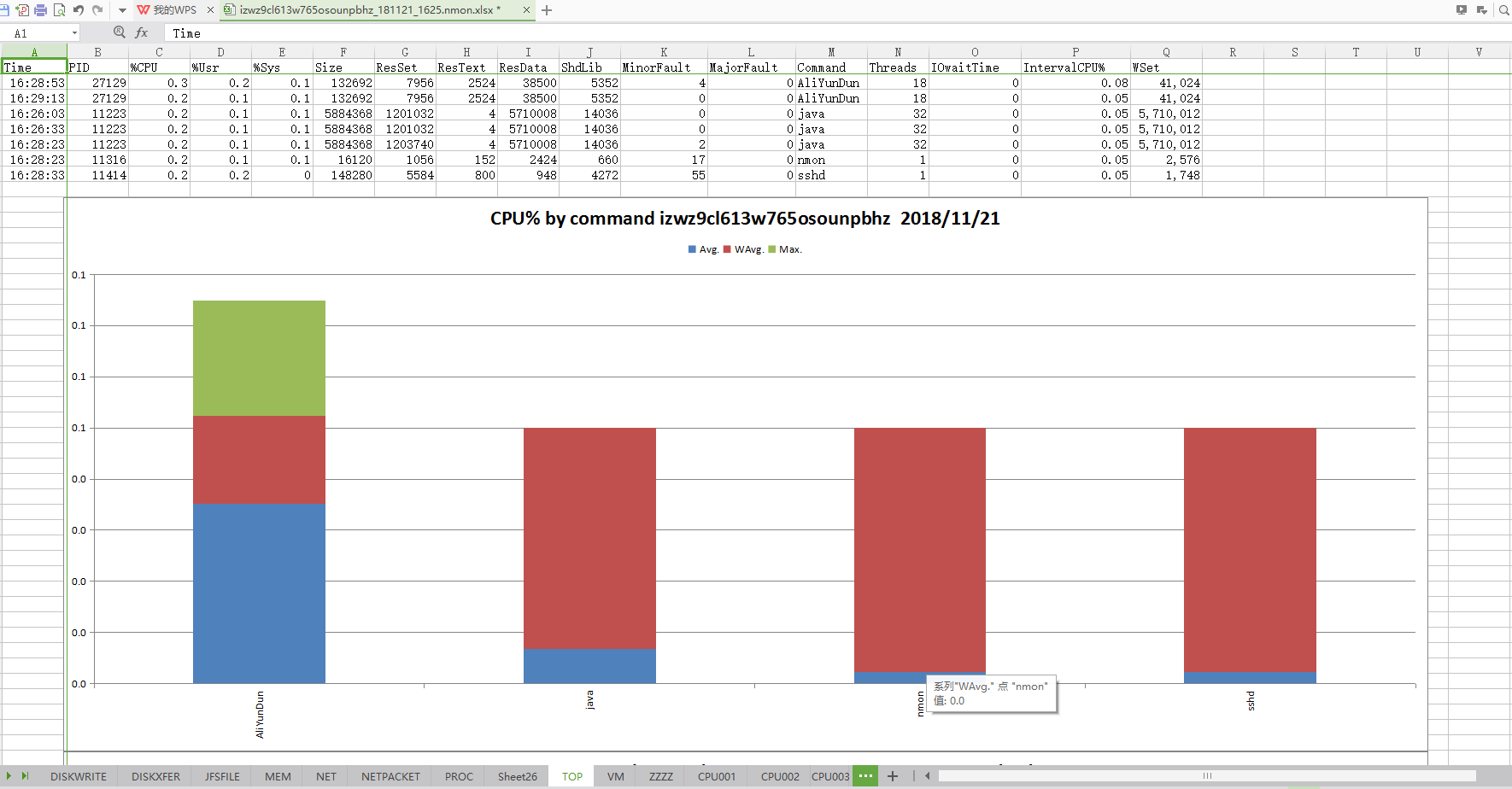Open print preview

59,10
